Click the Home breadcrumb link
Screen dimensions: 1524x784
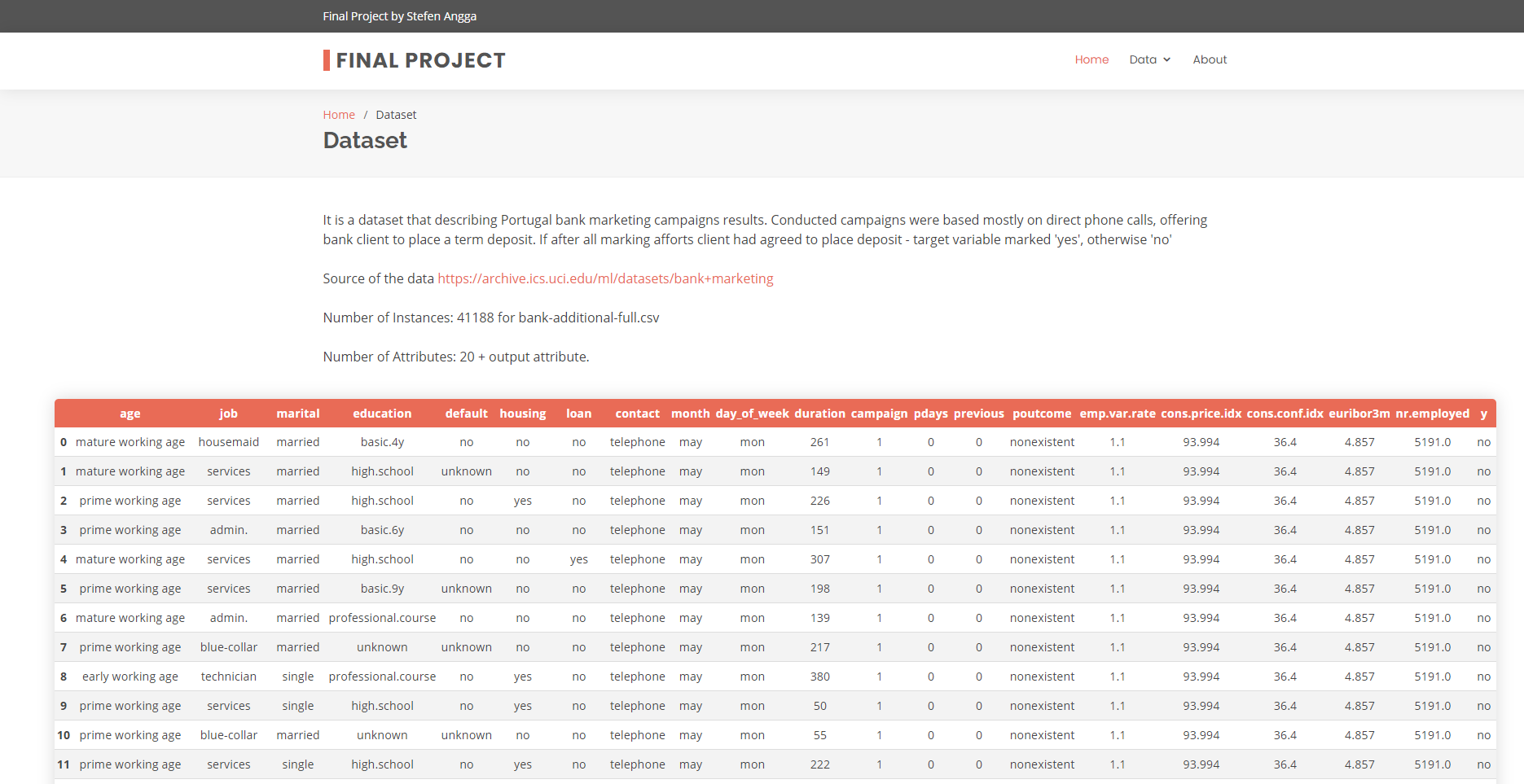tap(339, 114)
